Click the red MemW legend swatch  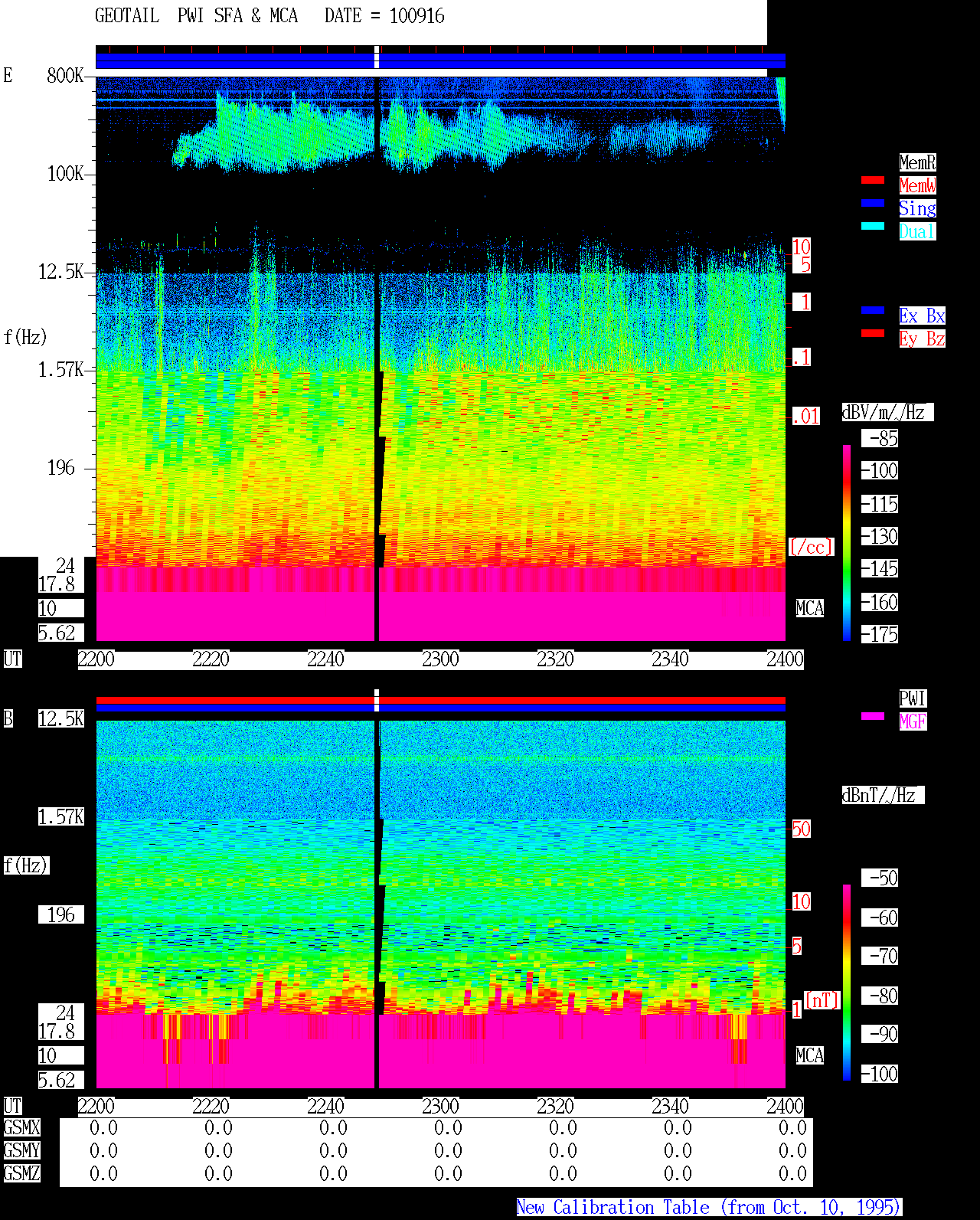coord(873,180)
